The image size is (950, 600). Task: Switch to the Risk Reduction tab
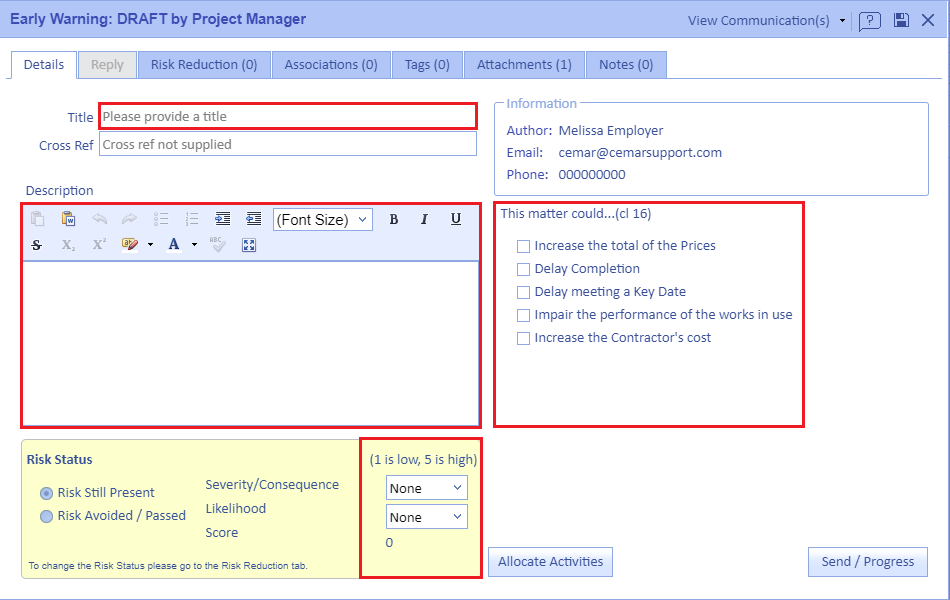pyautogui.click(x=204, y=65)
